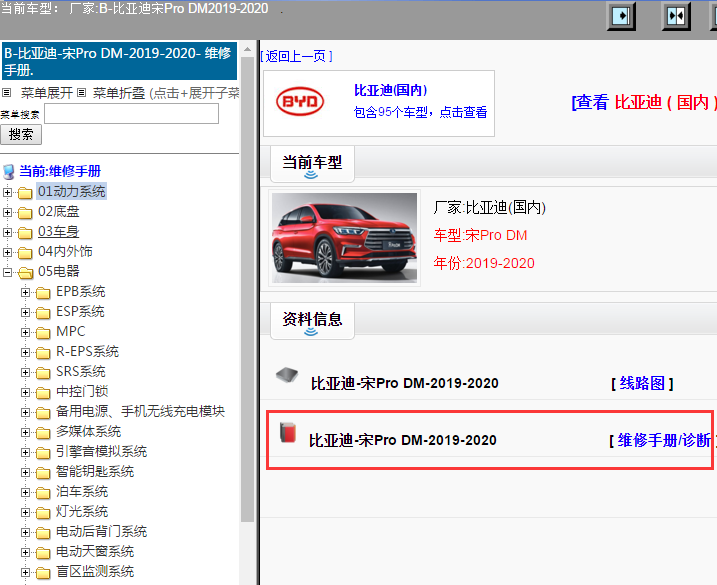Select the 当前车型 section tab

pos(312,164)
